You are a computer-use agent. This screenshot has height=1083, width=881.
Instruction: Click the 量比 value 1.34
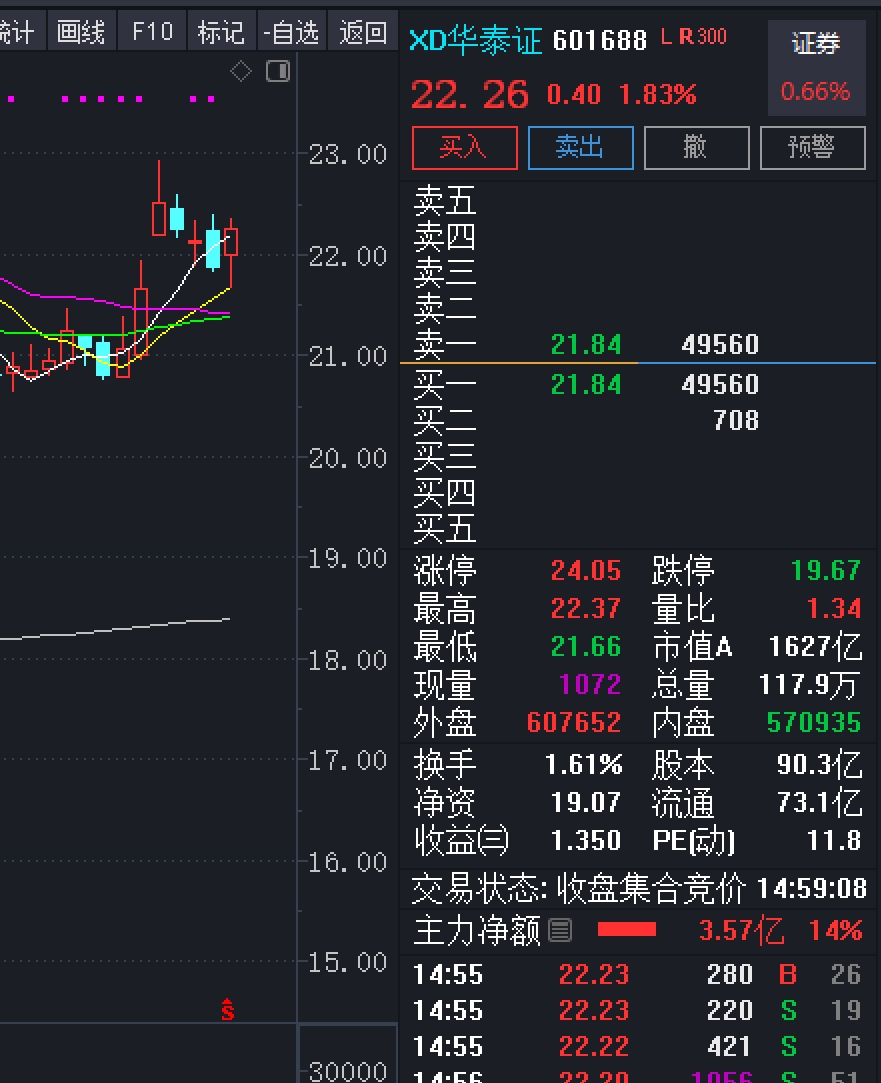click(x=834, y=608)
